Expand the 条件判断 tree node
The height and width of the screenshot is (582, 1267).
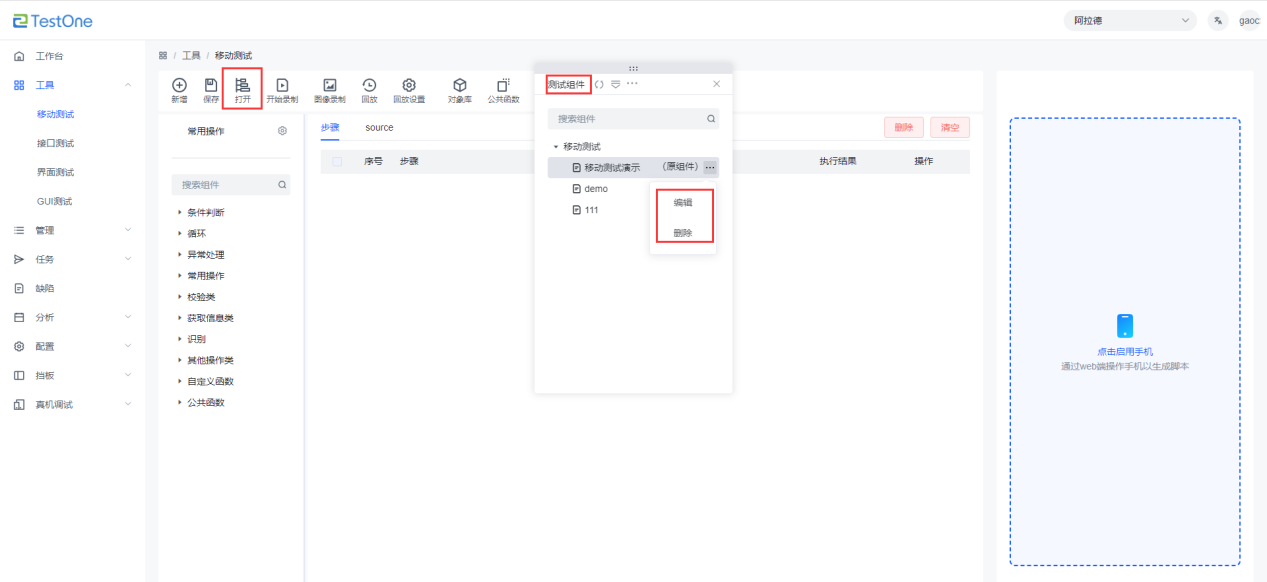tap(181, 213)
